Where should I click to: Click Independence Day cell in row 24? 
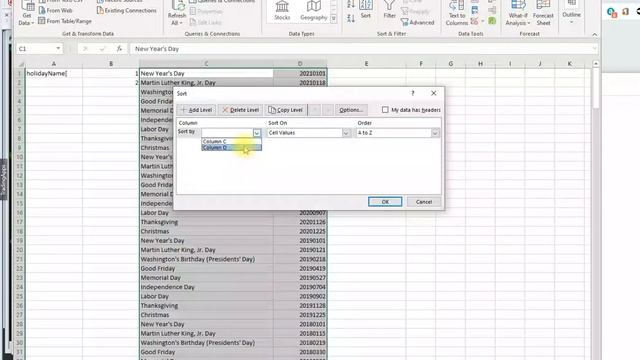tap(206, 287)
